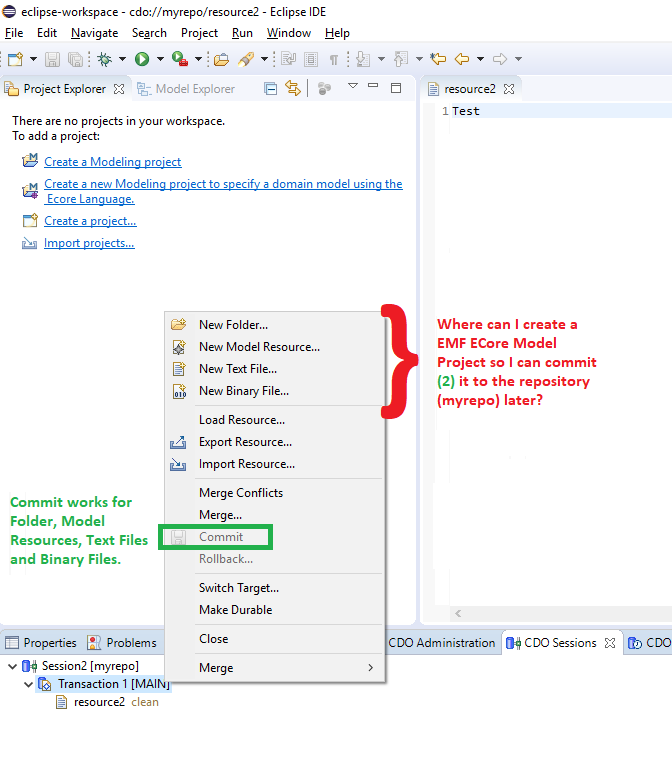Click the Back navigation arrow icon
The width and height of the screenshot is (672, 775).
click(x=462, y=59)
